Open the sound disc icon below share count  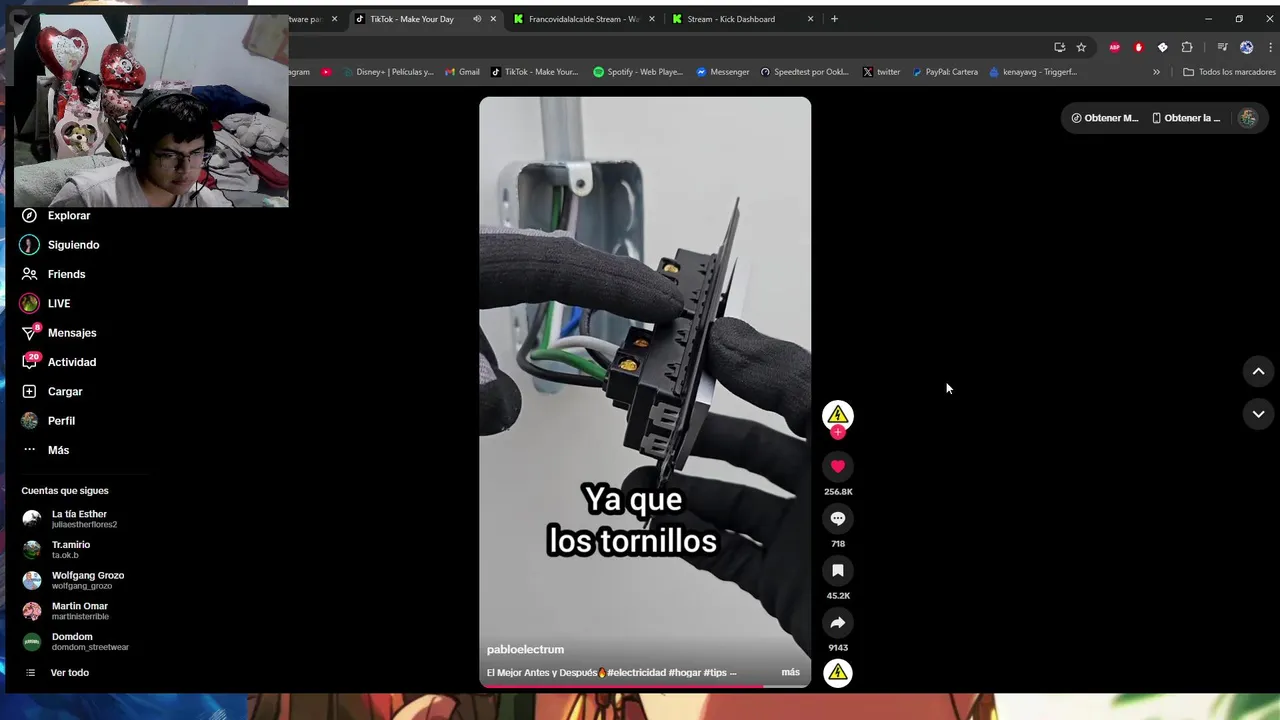tap(838, 673)
